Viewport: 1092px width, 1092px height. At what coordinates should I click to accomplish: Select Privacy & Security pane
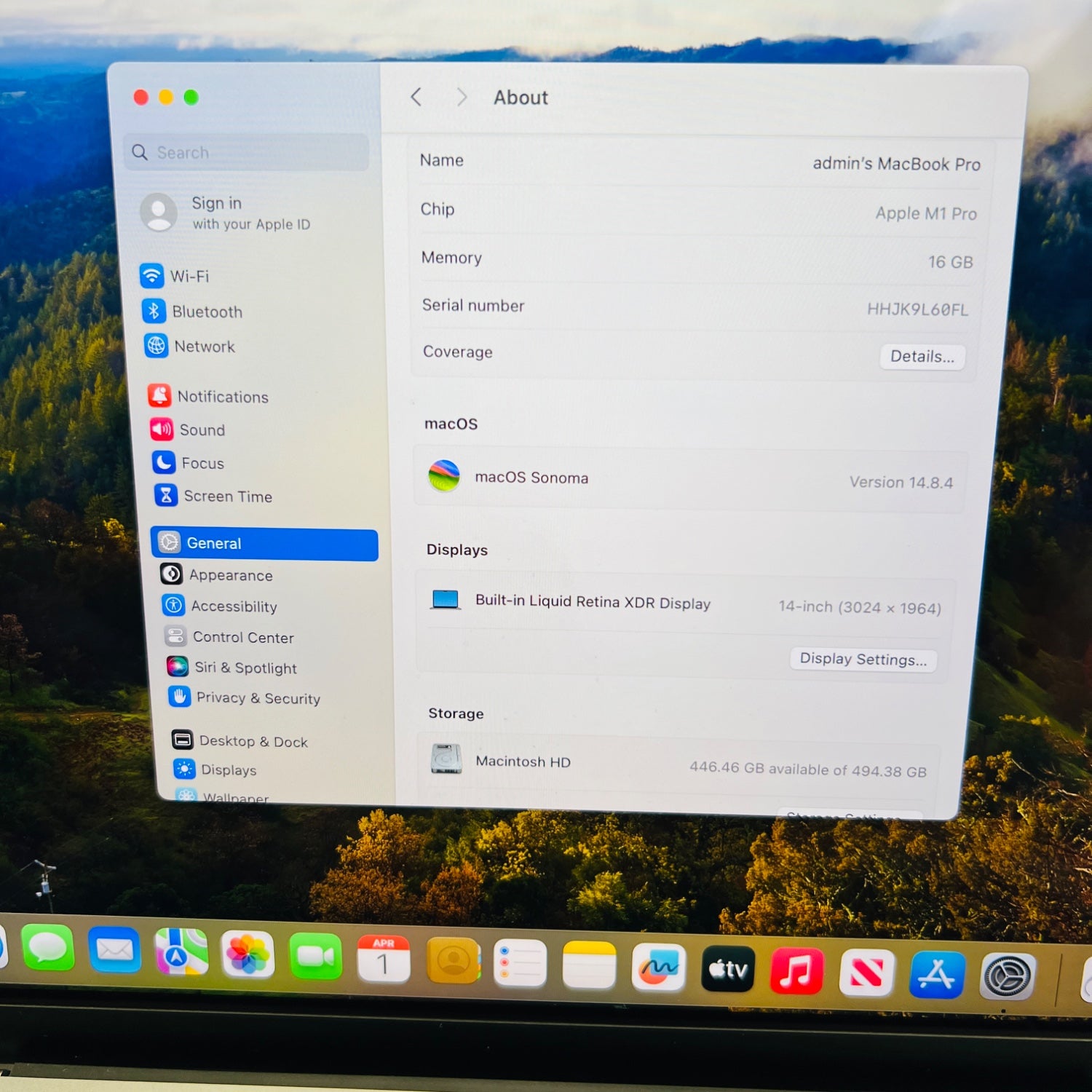[258, 698]
